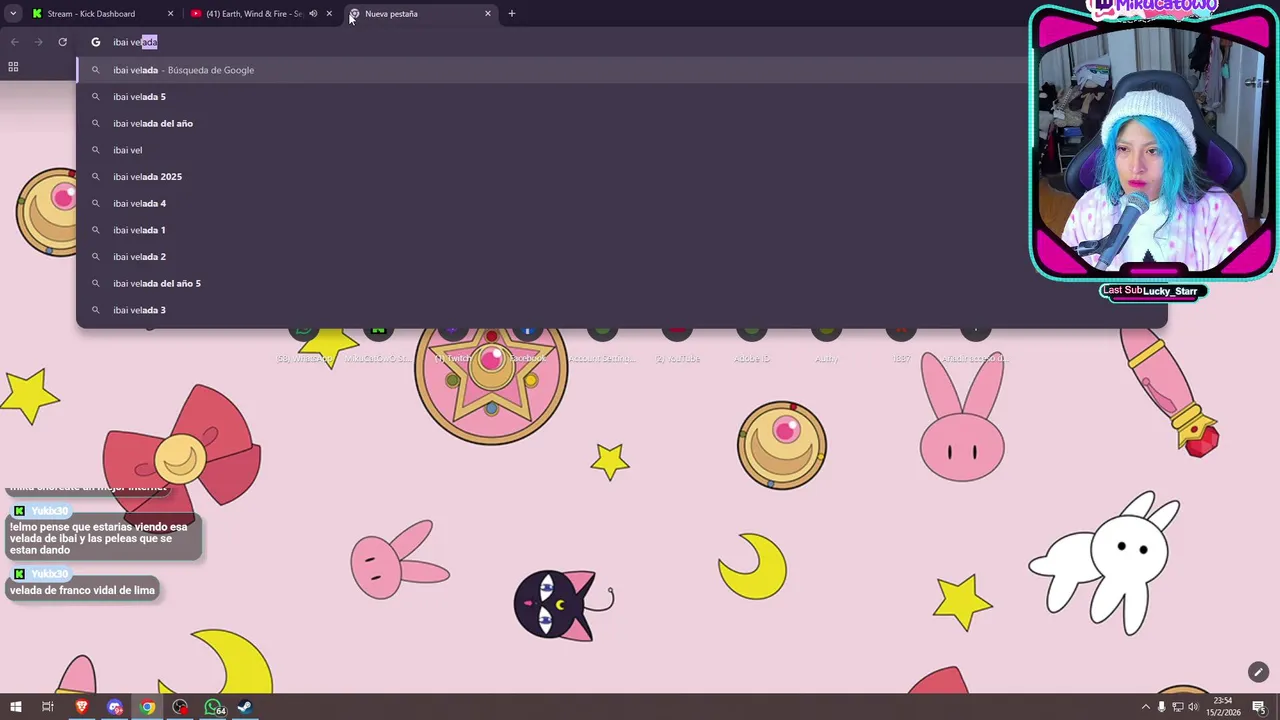Select suggestion 'ibai velada 4'
The height and width of the screenshot is (720, 1280).
tap(620, 203)
